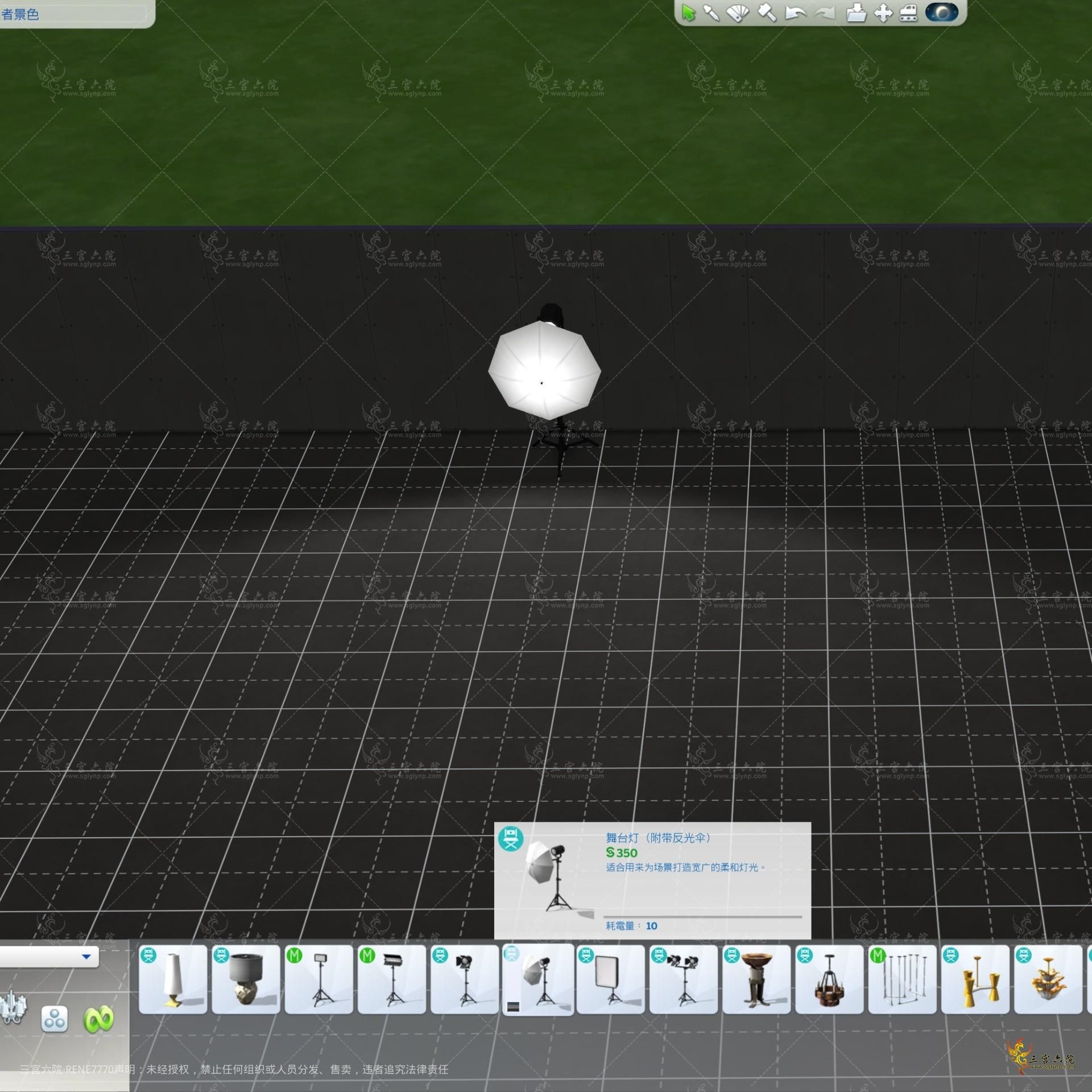Open the Design swatch fan tool

coord(738,13)
